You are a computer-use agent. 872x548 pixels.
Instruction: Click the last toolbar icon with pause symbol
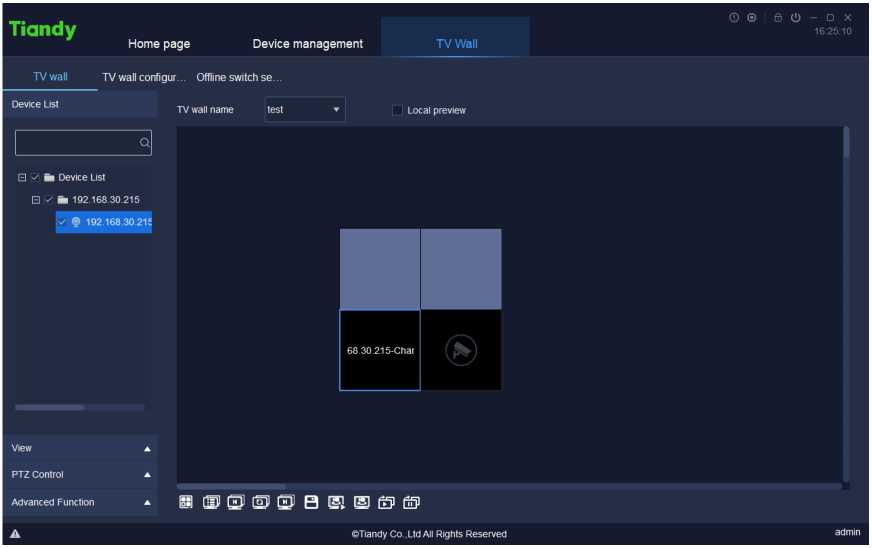(411, 502)
